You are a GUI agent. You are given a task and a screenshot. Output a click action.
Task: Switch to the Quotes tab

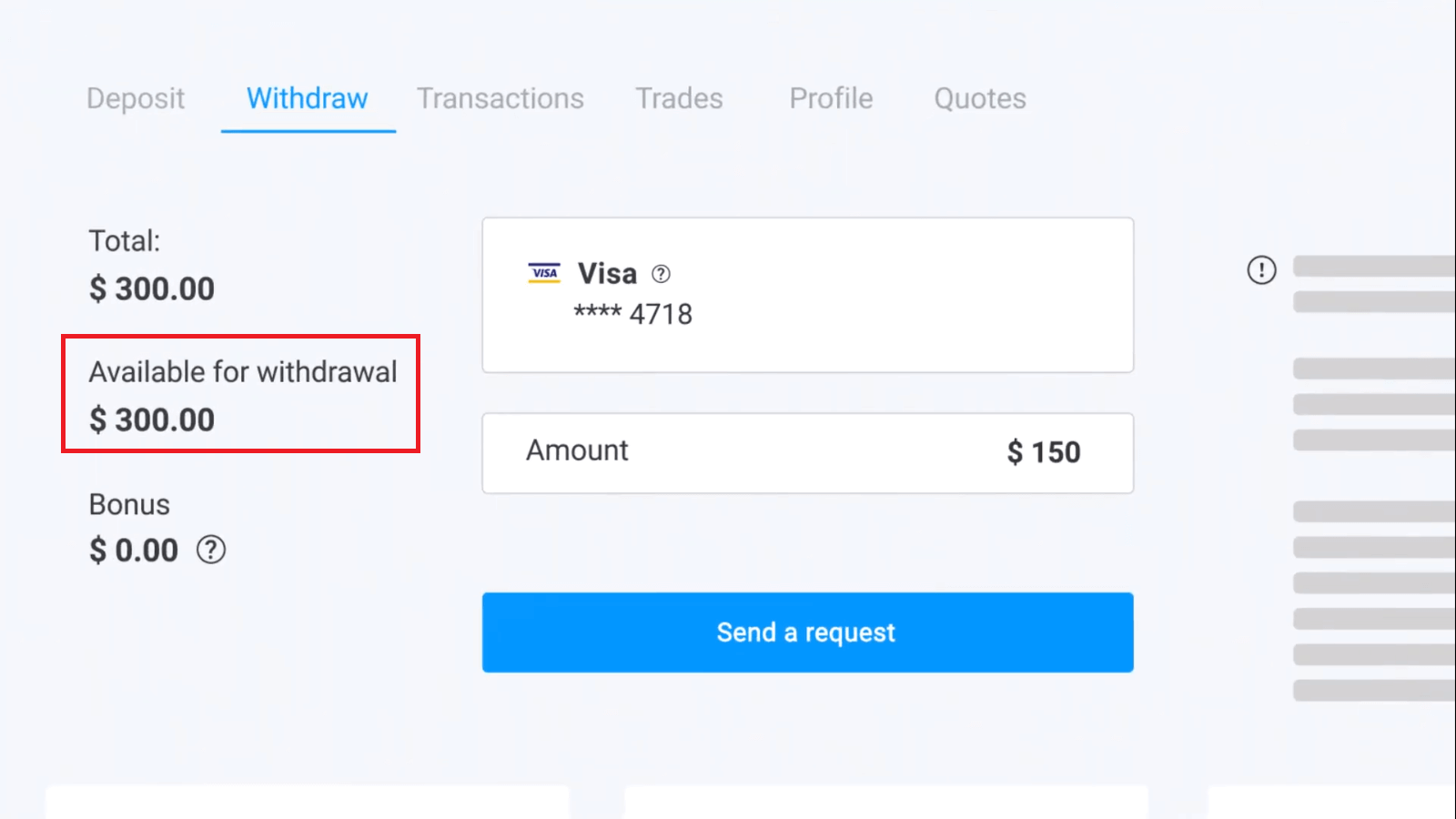tap(979, 98)
